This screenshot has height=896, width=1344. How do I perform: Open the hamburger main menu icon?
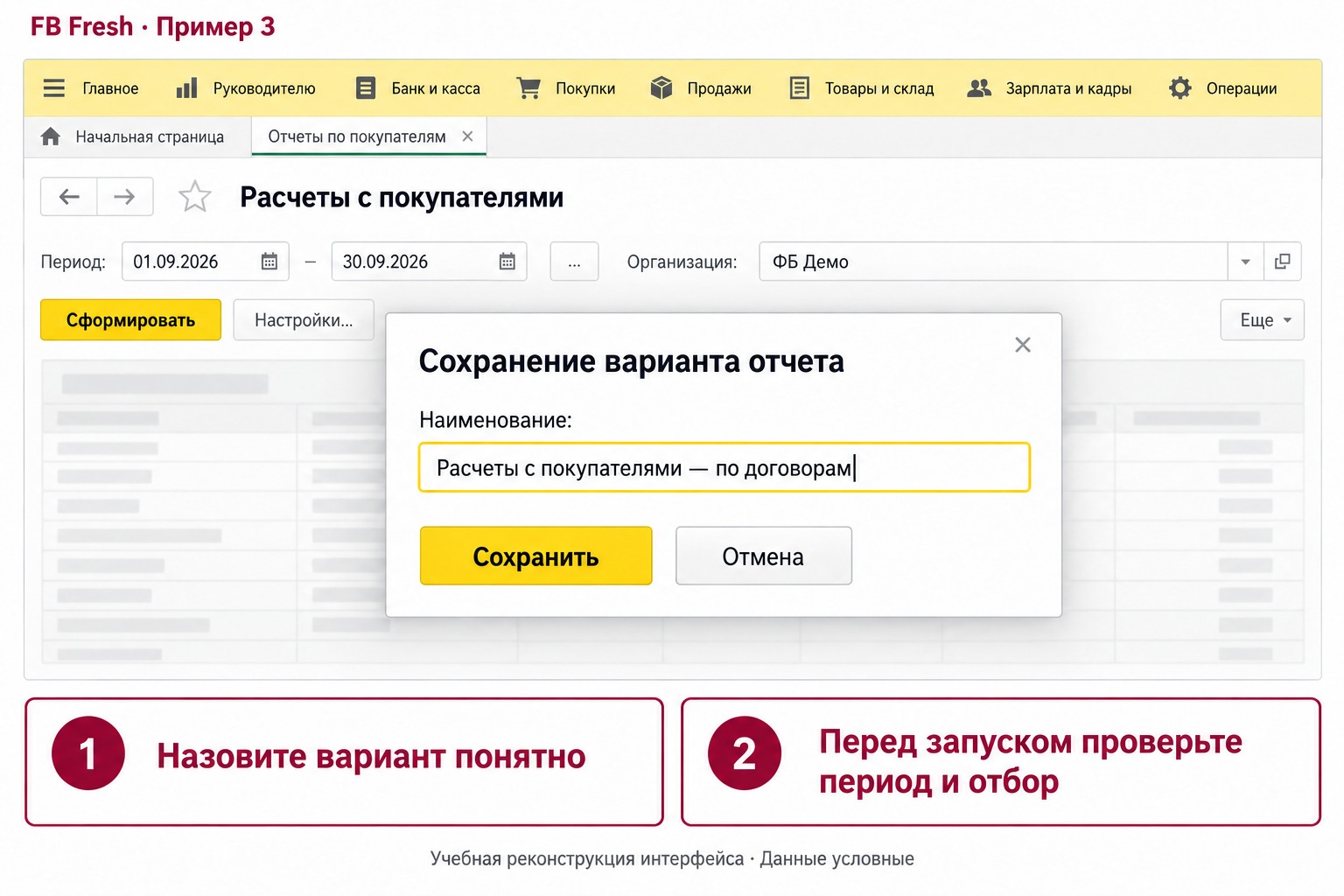pos(54,88)
